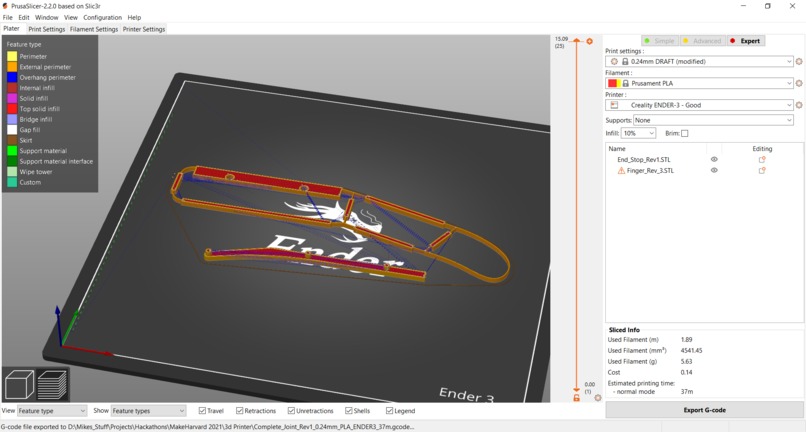806x432 pixels.
Task: Uncheck the Travel checkbox
Action: click(202, 410)
